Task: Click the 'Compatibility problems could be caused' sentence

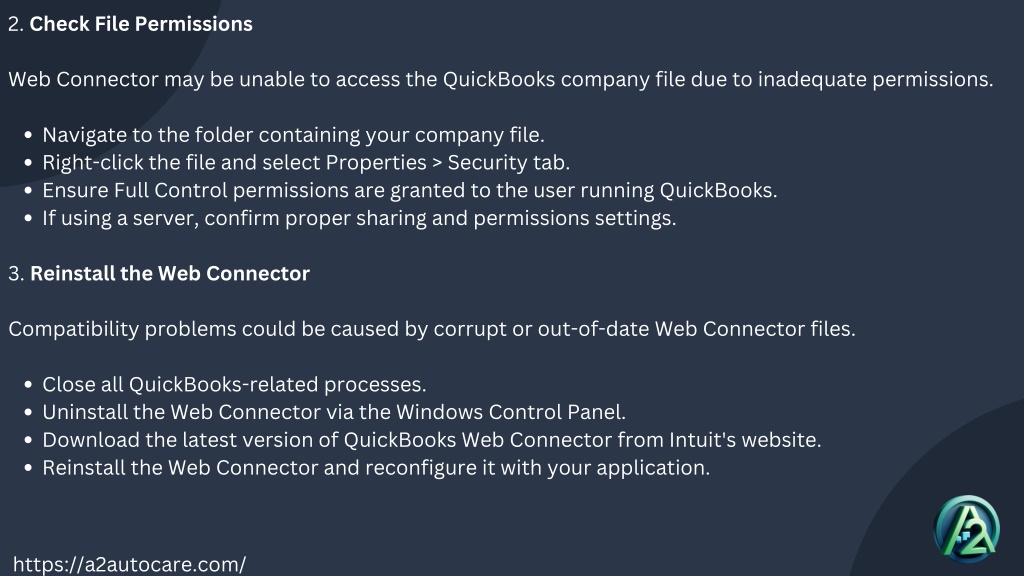Action: (x=432, y=329)
